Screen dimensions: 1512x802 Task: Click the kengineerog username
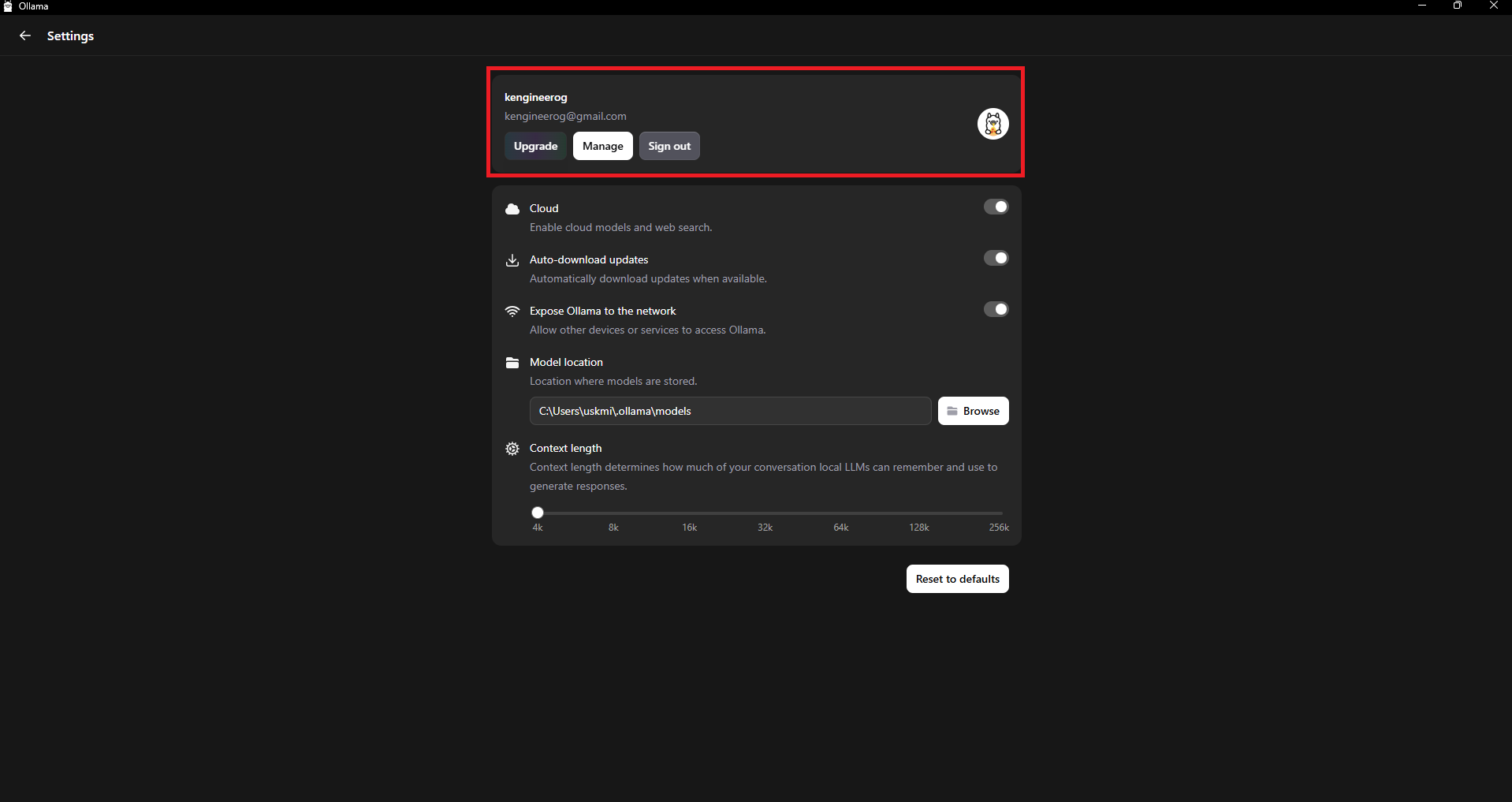536,97
